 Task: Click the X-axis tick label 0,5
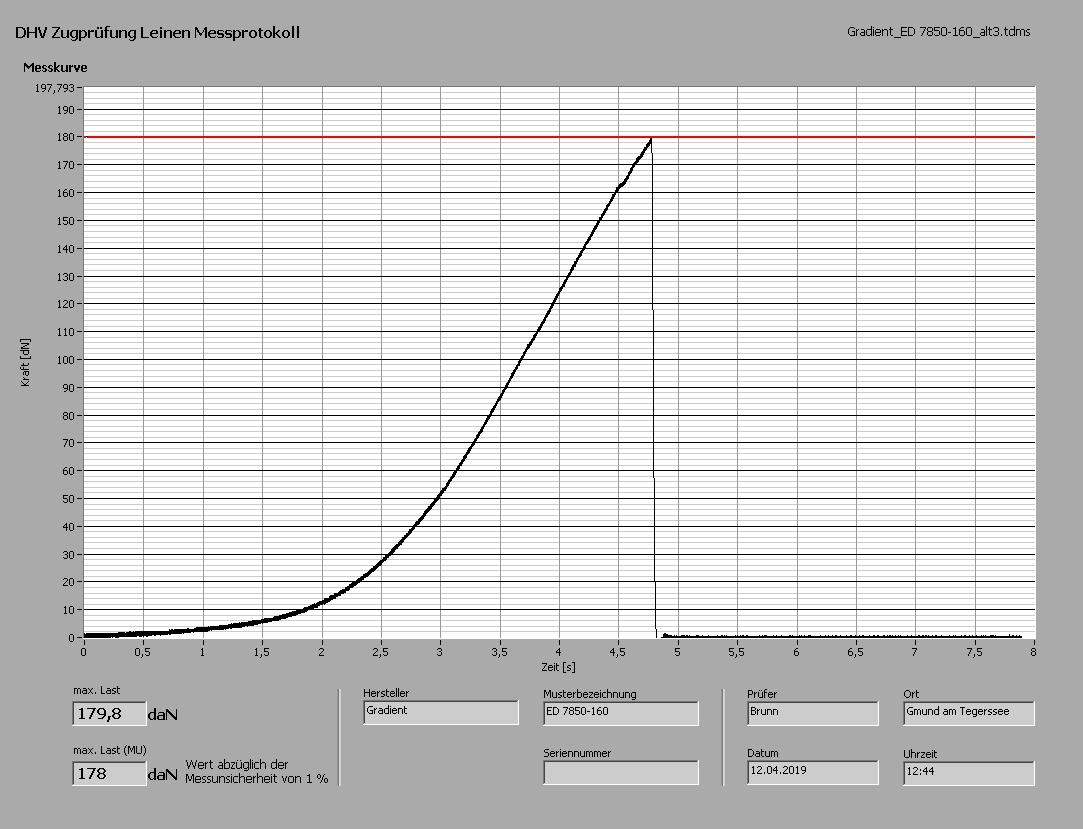click(143, 652)
